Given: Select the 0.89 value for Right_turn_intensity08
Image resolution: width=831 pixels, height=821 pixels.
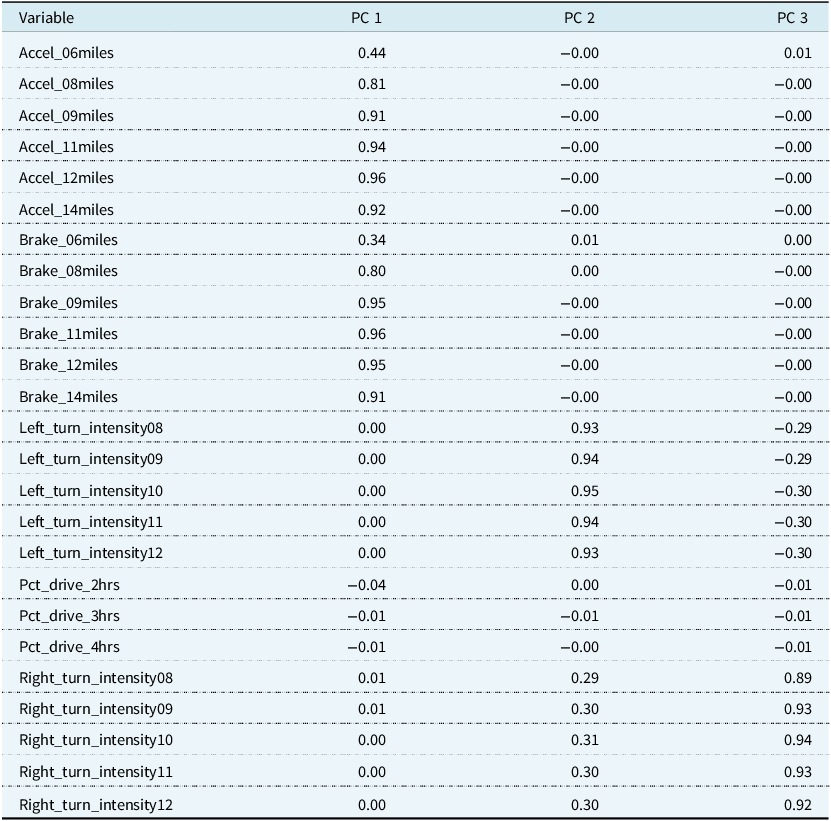Looking at the screenshot, I should click(x=798, y=678).
